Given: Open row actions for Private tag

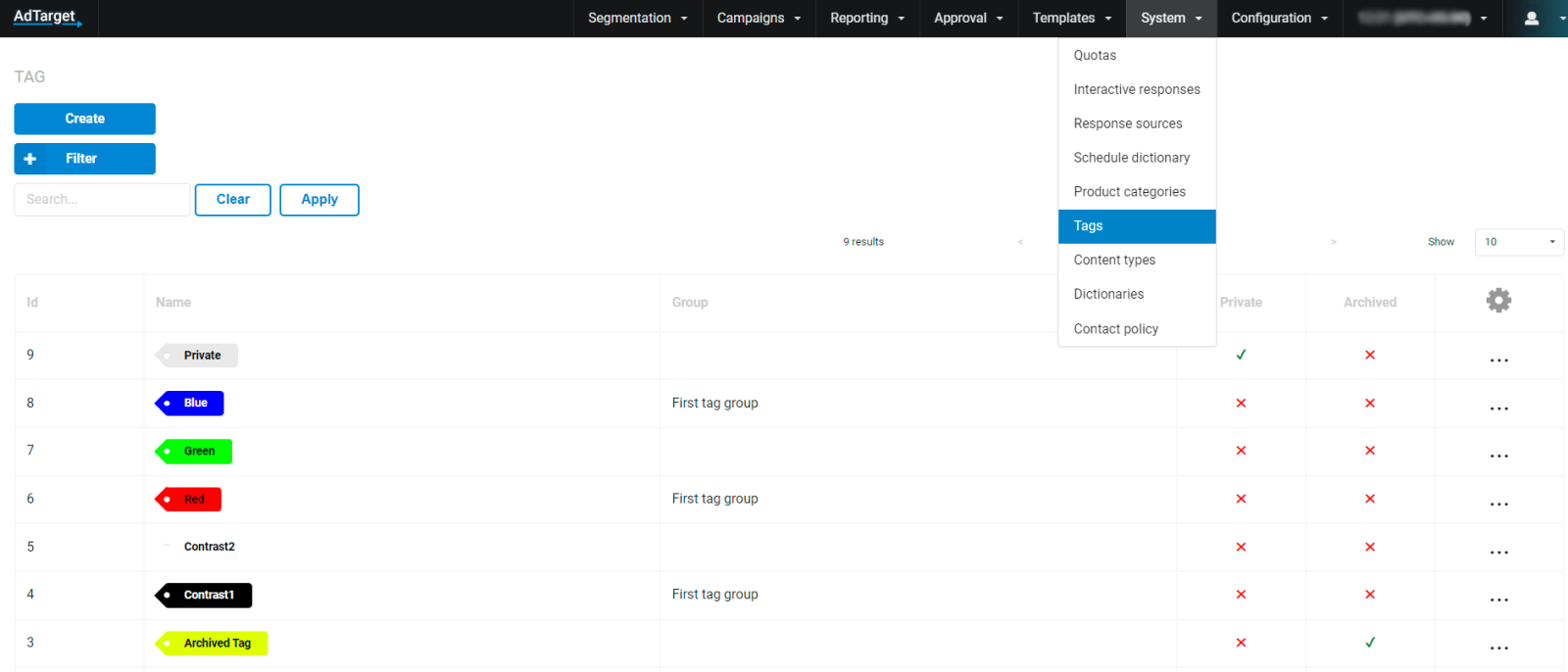Looking at the screenshot, I should [1498, 360].
